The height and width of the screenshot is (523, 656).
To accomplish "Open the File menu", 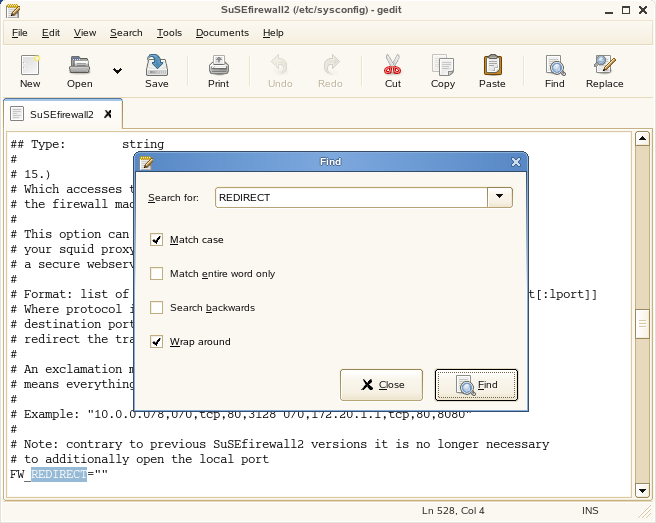I will (19, 33).
